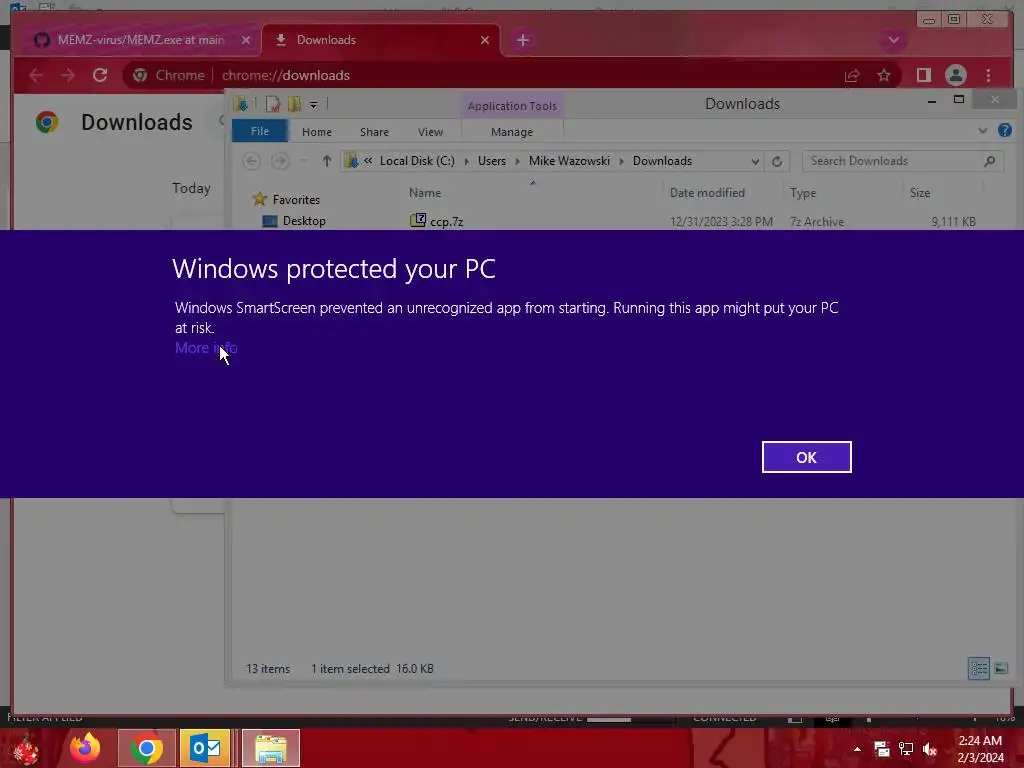Viewport: 1024px width, 768px height.
Task: Click Chrome's back arrow
Action: [36, 75]
